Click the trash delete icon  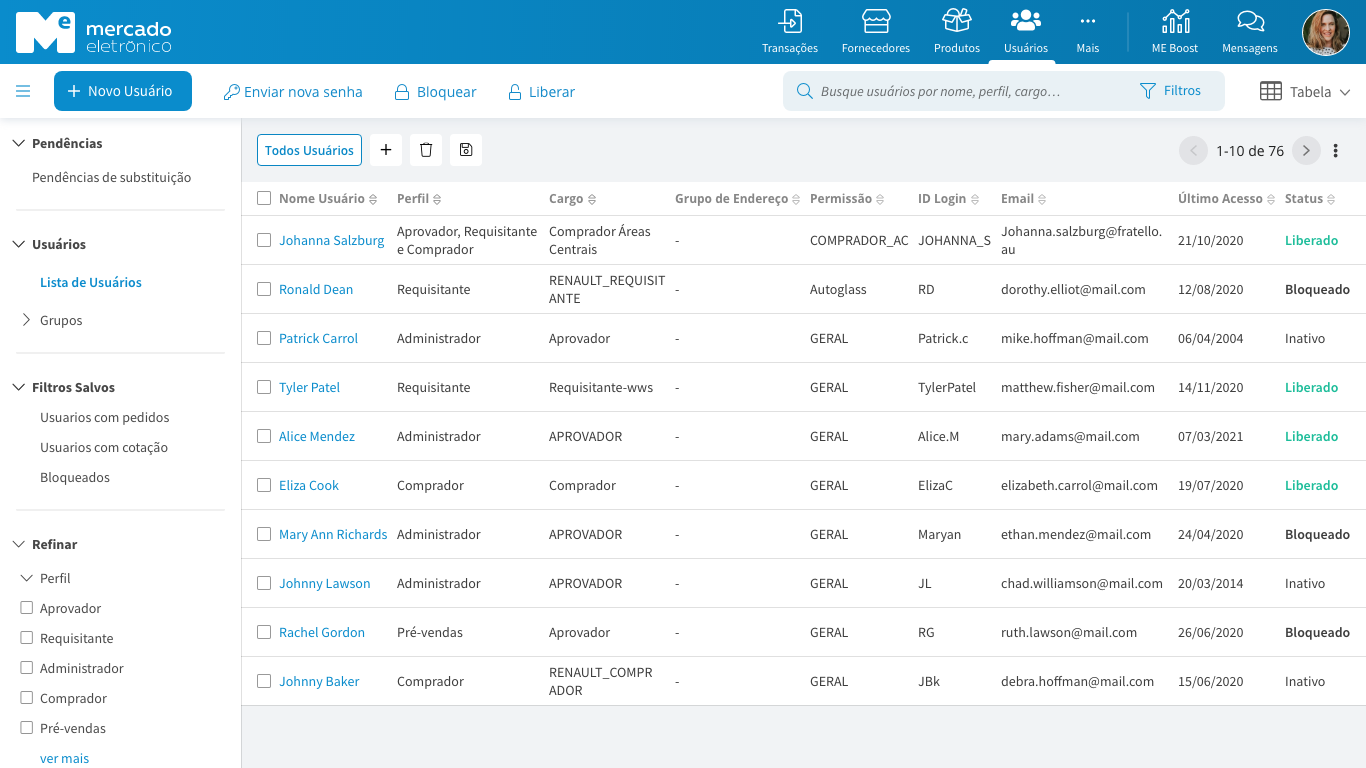tap(426, 150)
